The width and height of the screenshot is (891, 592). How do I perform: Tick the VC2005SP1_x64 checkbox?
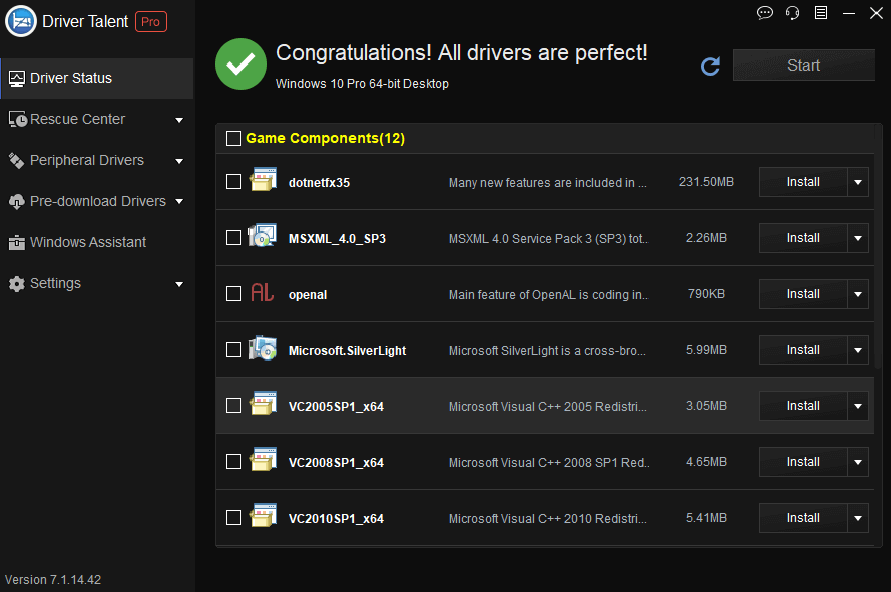234,406
